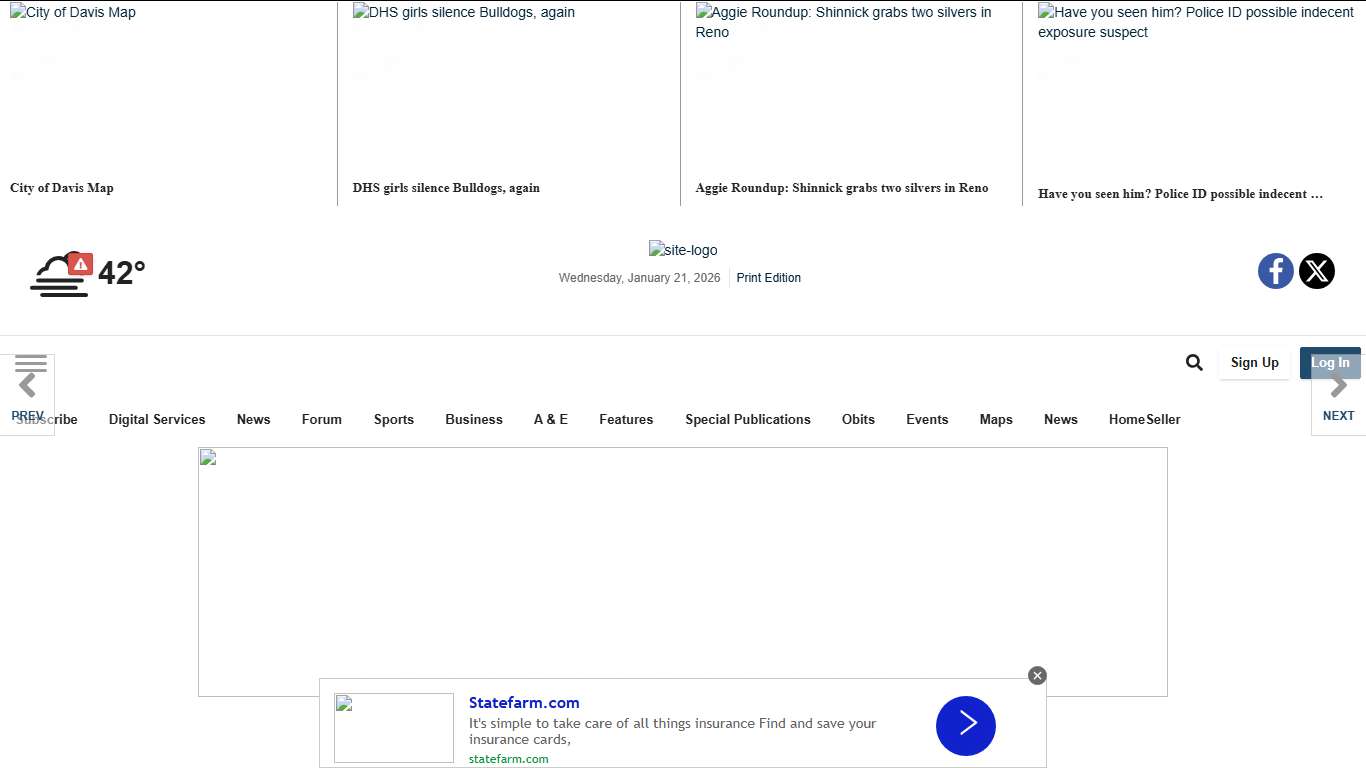Open the weather alert cloud icon
Screen dimensions: 1366x768
[x=62, y=273]
